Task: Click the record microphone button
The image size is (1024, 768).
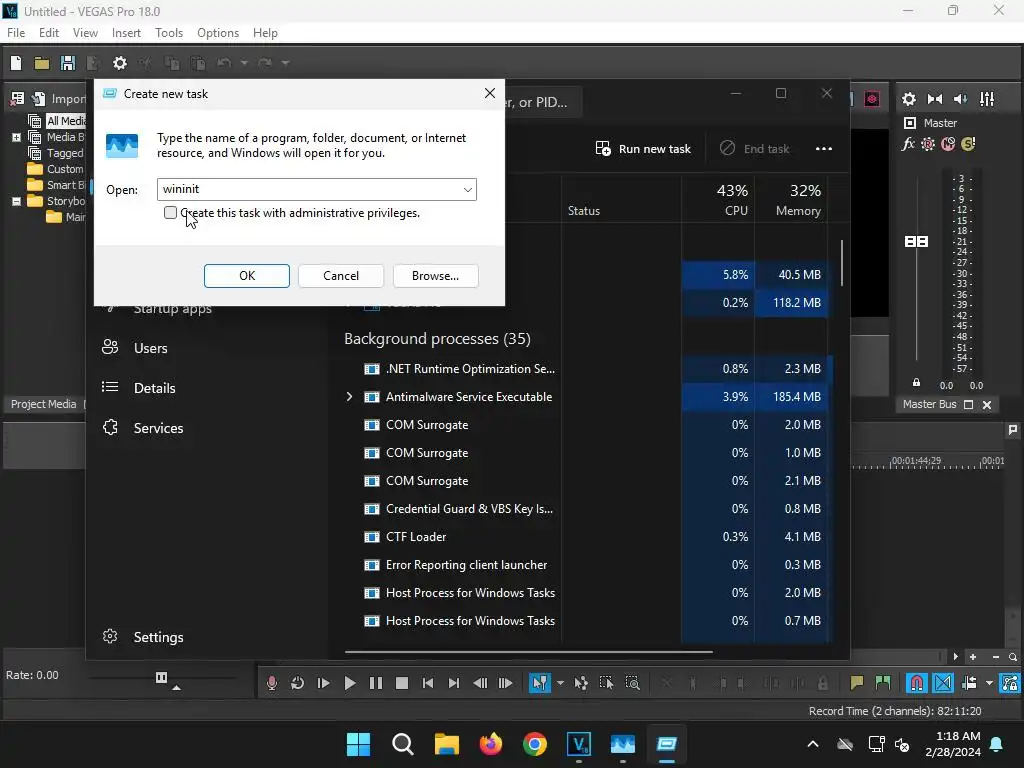Action: tap(272, 683)
